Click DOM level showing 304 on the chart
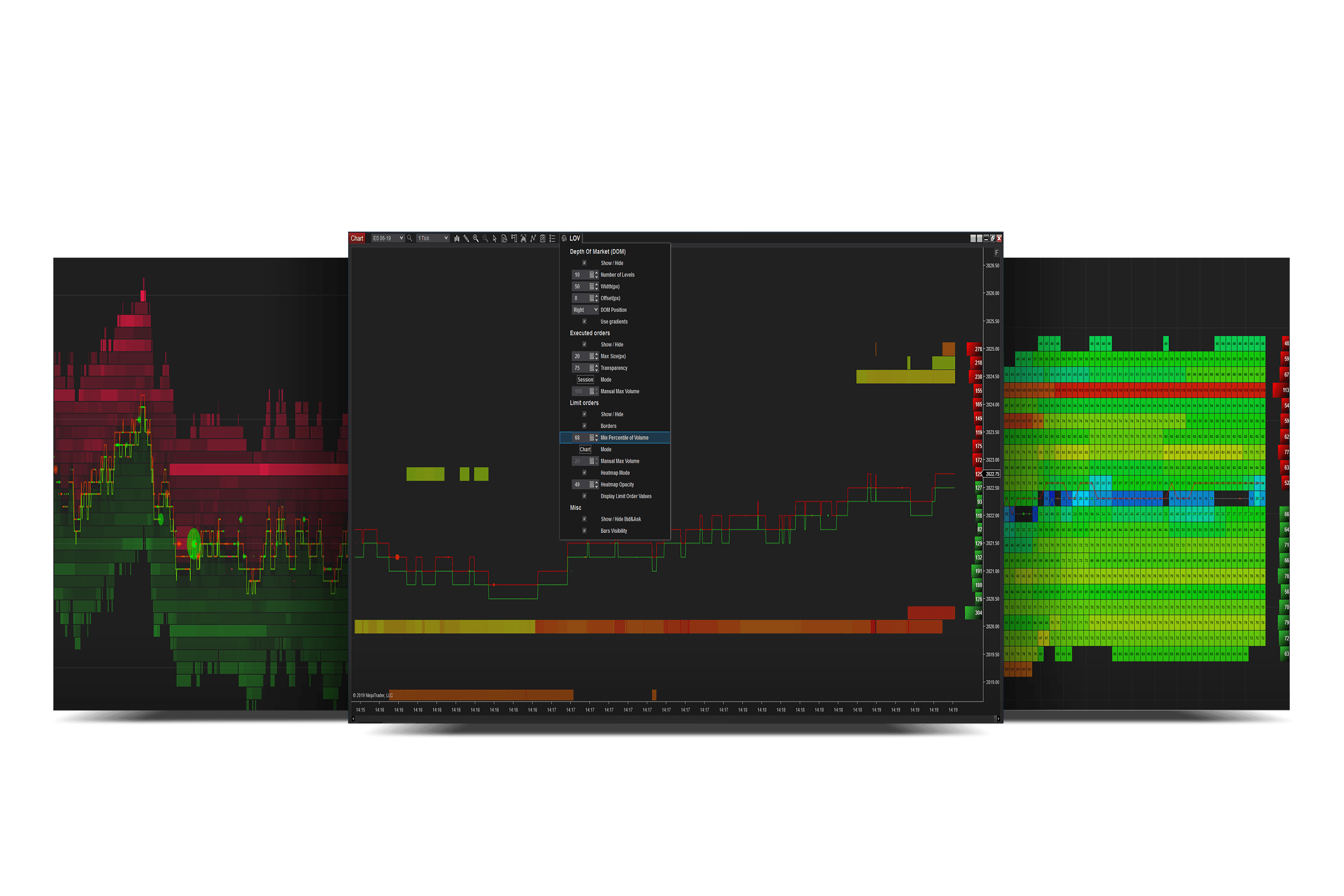1344x896 pixels. 974,612
